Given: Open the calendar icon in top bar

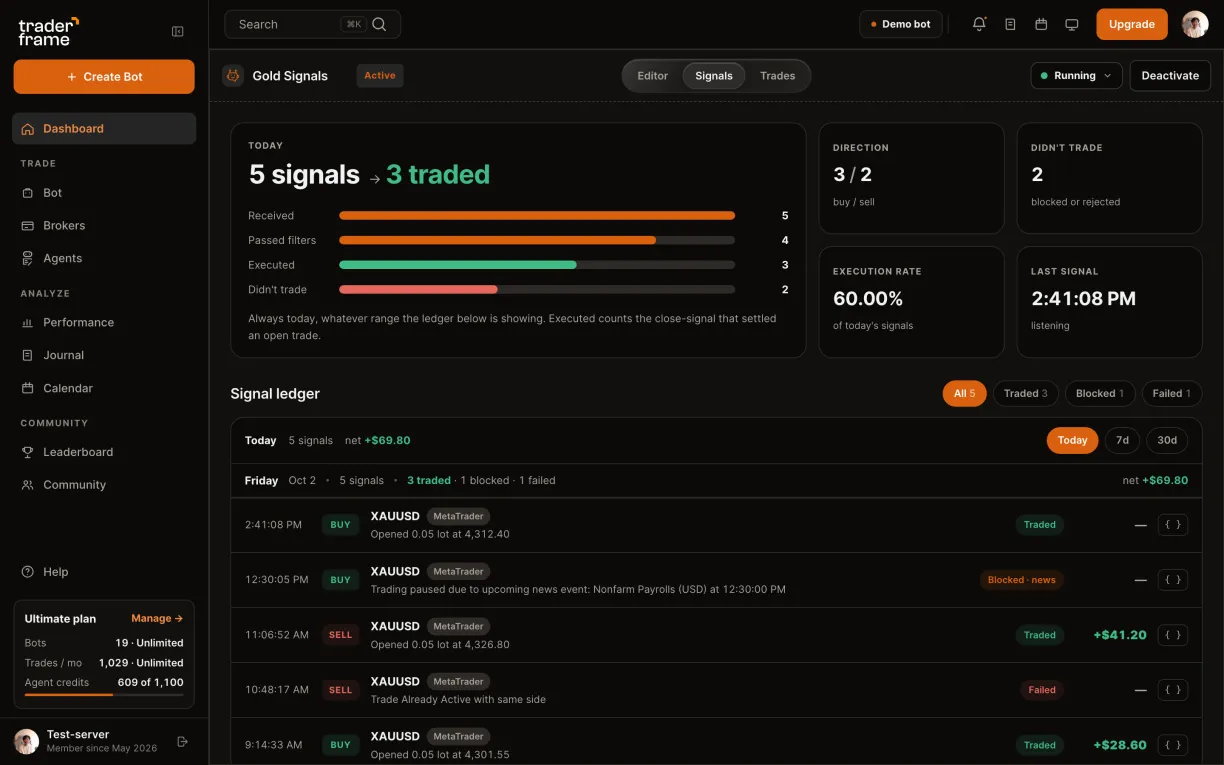Looking at the screenshot, I should (x=1041, y=24).
